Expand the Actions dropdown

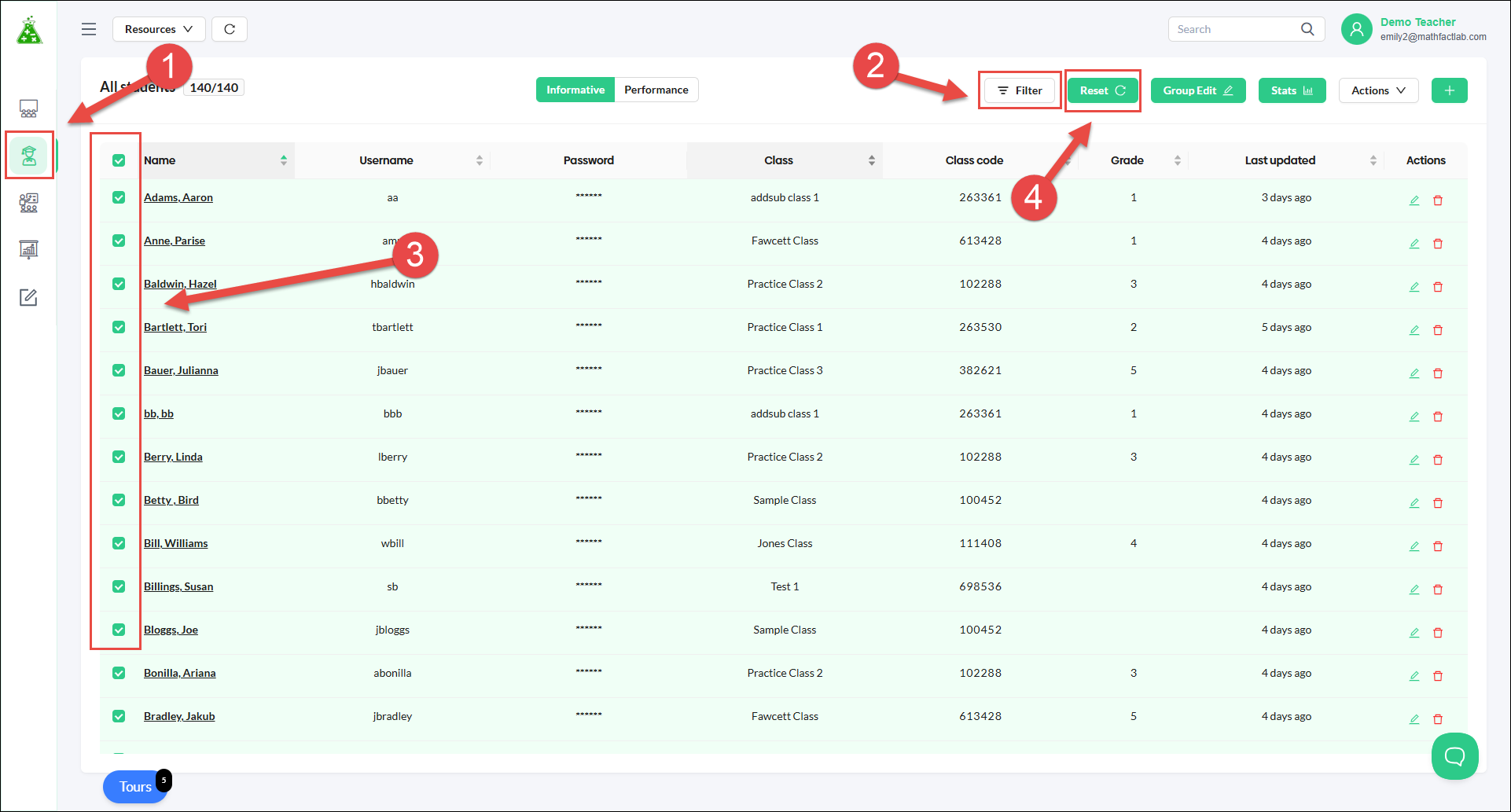coord(1378,90)
